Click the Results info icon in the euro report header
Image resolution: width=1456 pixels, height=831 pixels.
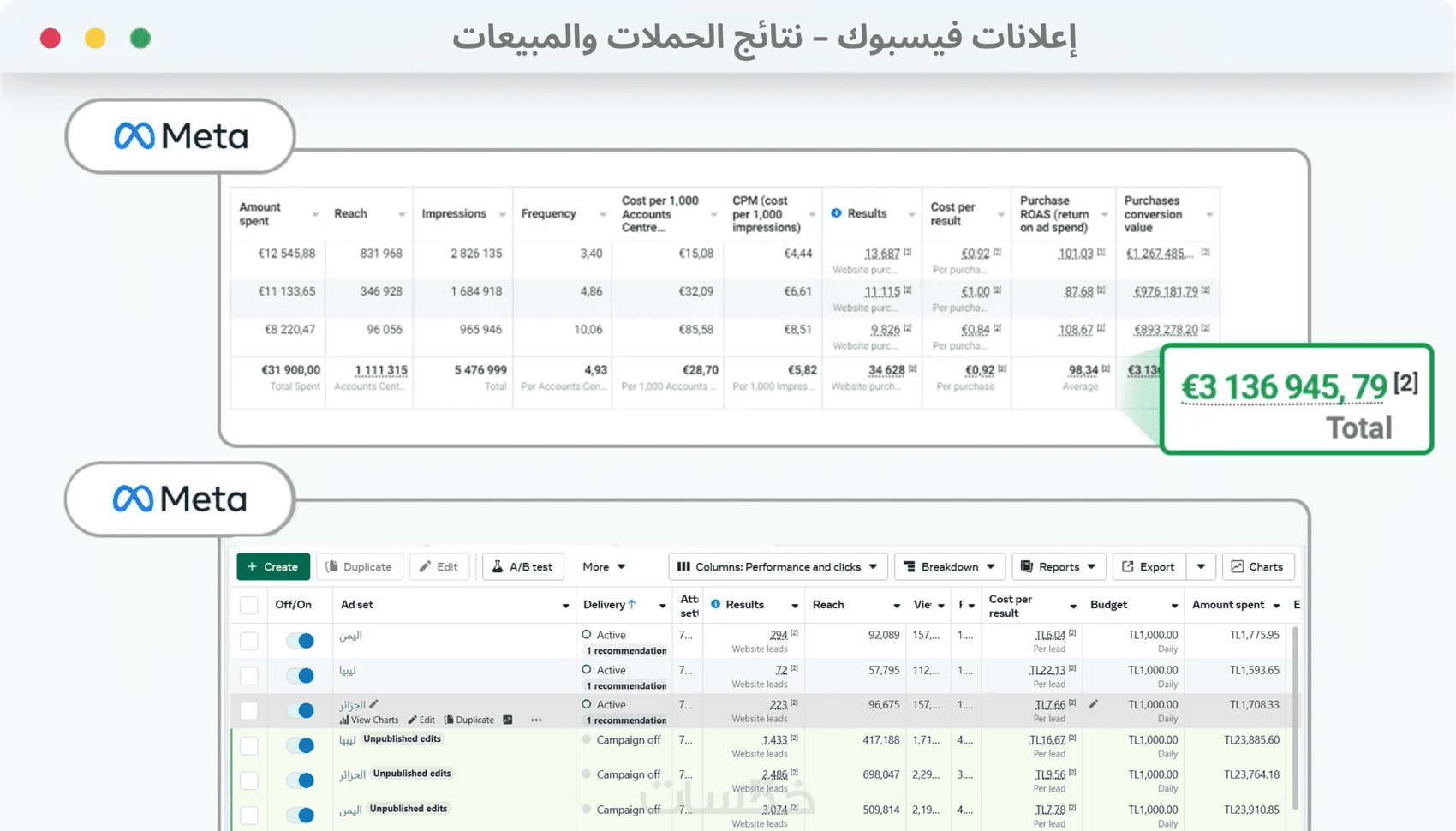tap(836, 213)
